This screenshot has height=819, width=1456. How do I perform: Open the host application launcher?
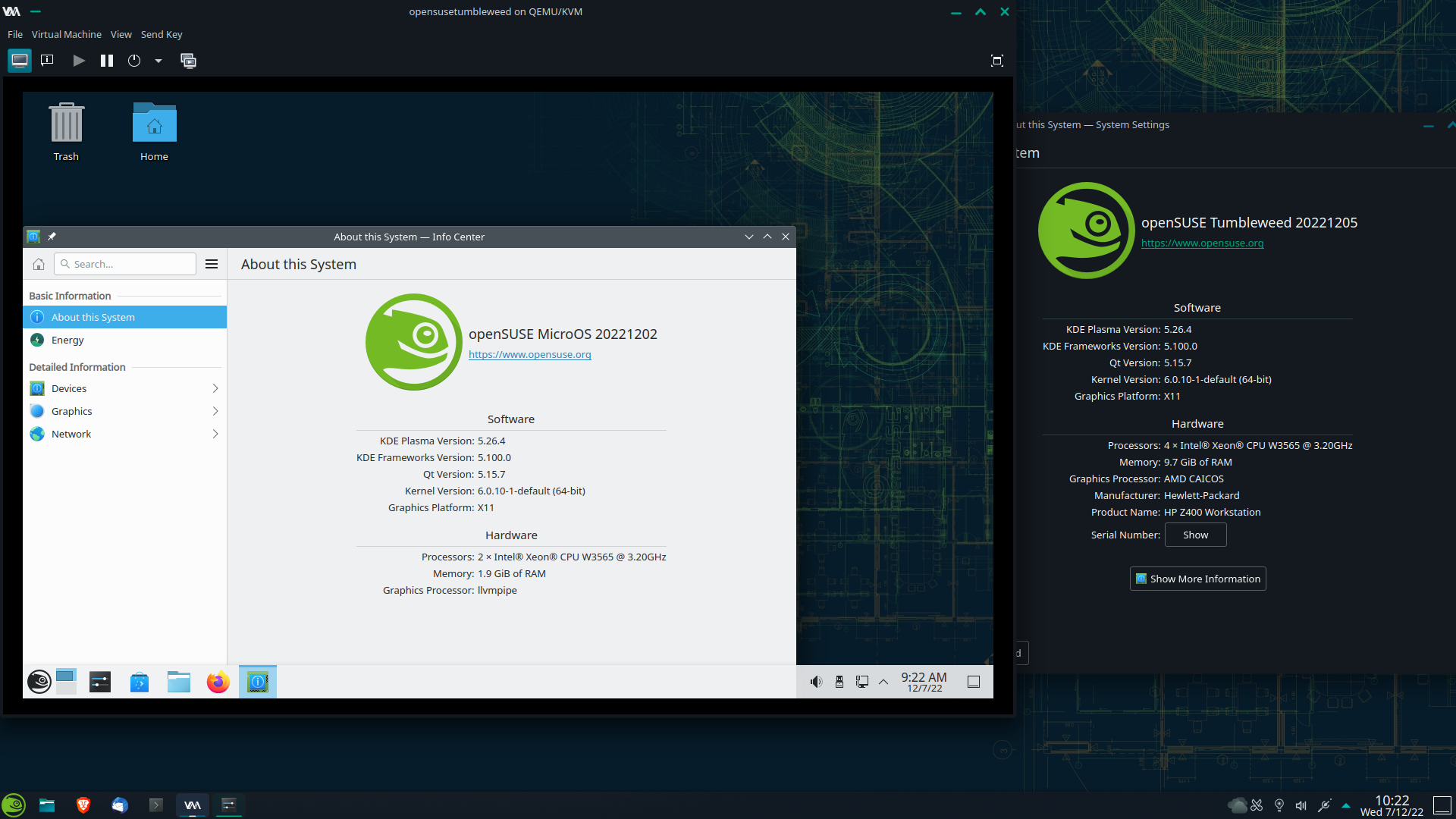[14, 805]
